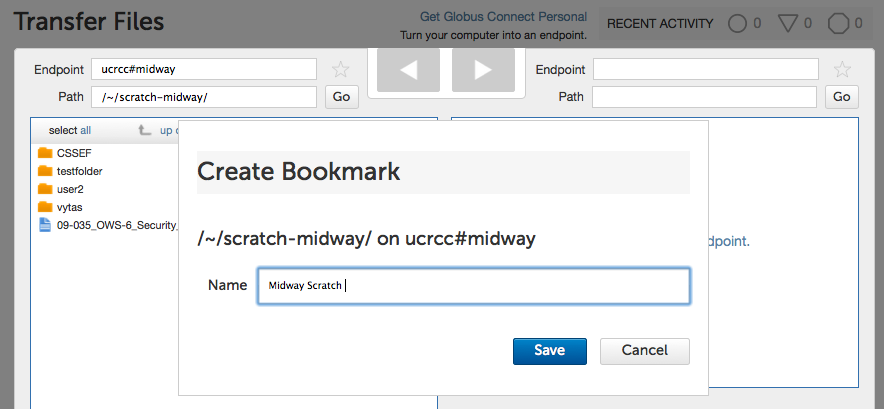Viewport: 884px width, 409px height.
Task: Click the Create Bookmark heading
Action: 299,171
